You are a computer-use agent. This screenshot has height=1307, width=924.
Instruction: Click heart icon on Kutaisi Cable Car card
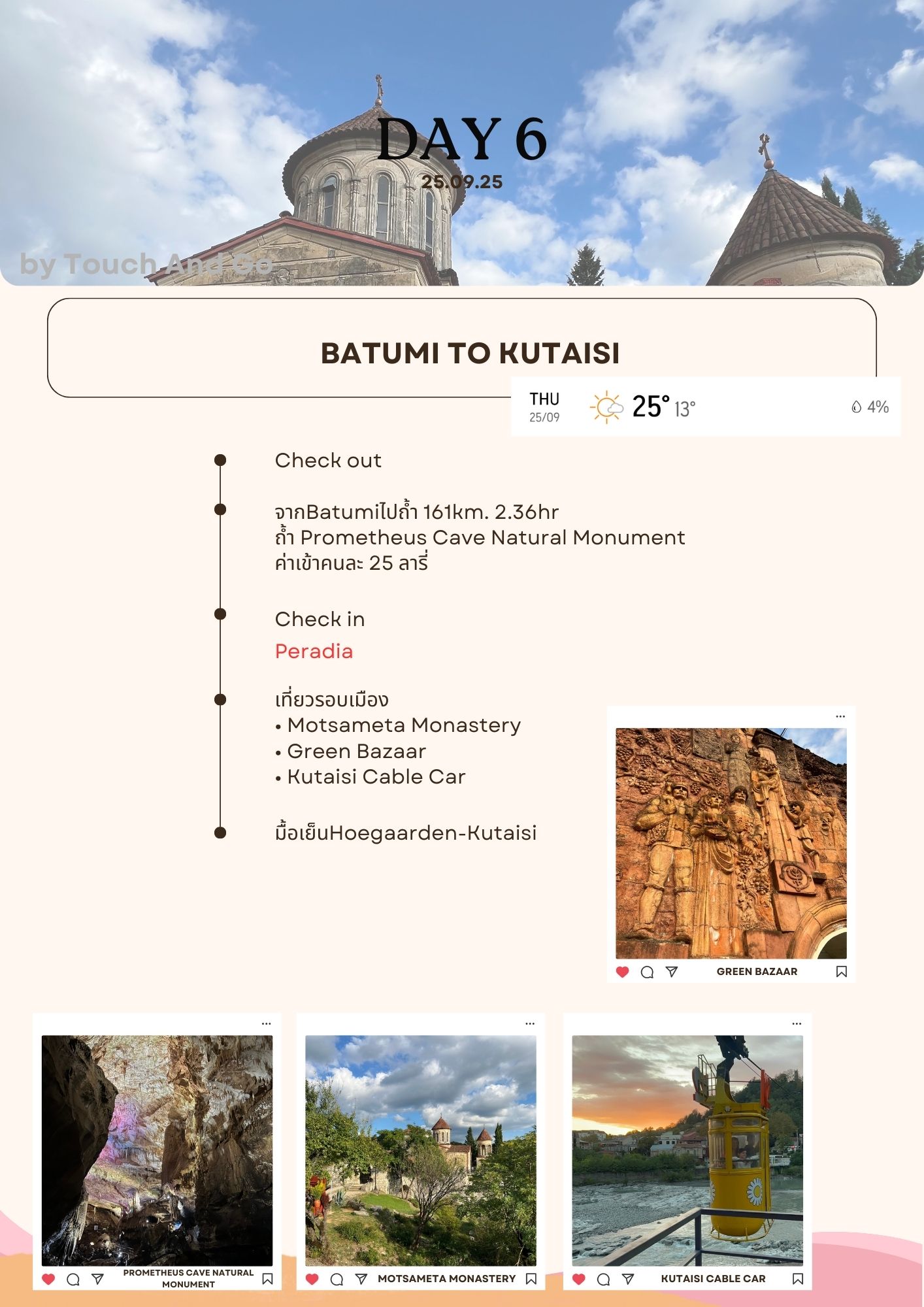[x=579, y=1279]
